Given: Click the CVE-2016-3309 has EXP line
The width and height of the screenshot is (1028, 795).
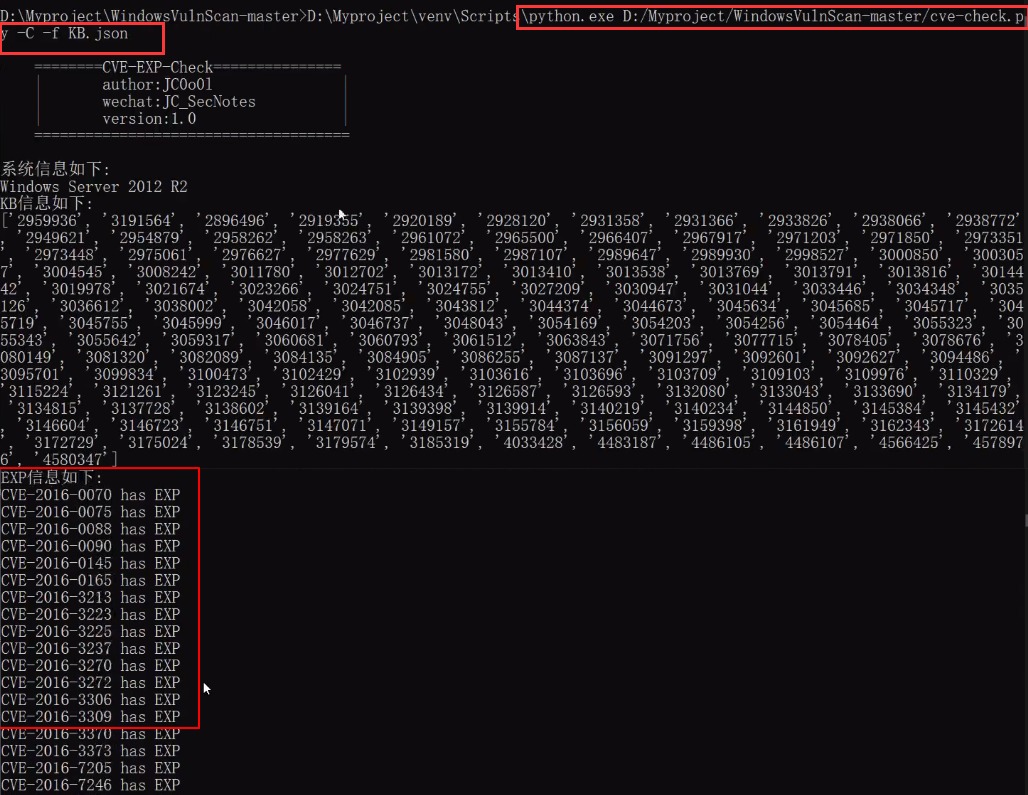Looking at the screenshot, I should 90,716.
